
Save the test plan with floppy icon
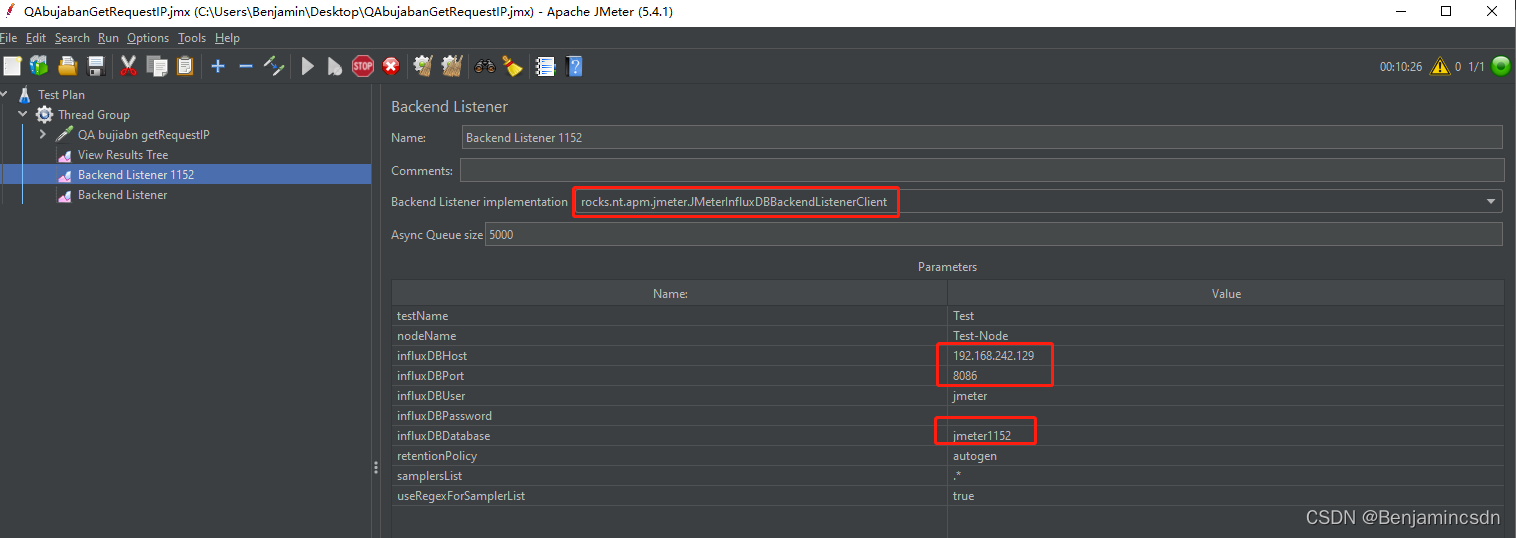96,66
